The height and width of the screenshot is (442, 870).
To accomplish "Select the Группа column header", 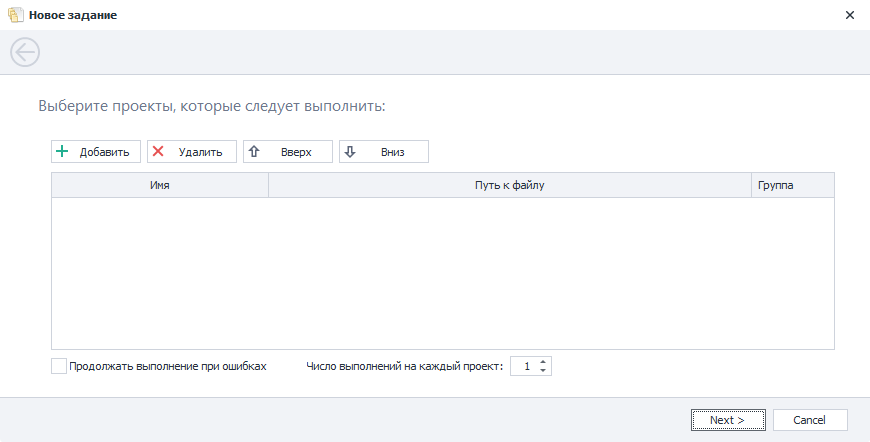I will click(792, 185).
